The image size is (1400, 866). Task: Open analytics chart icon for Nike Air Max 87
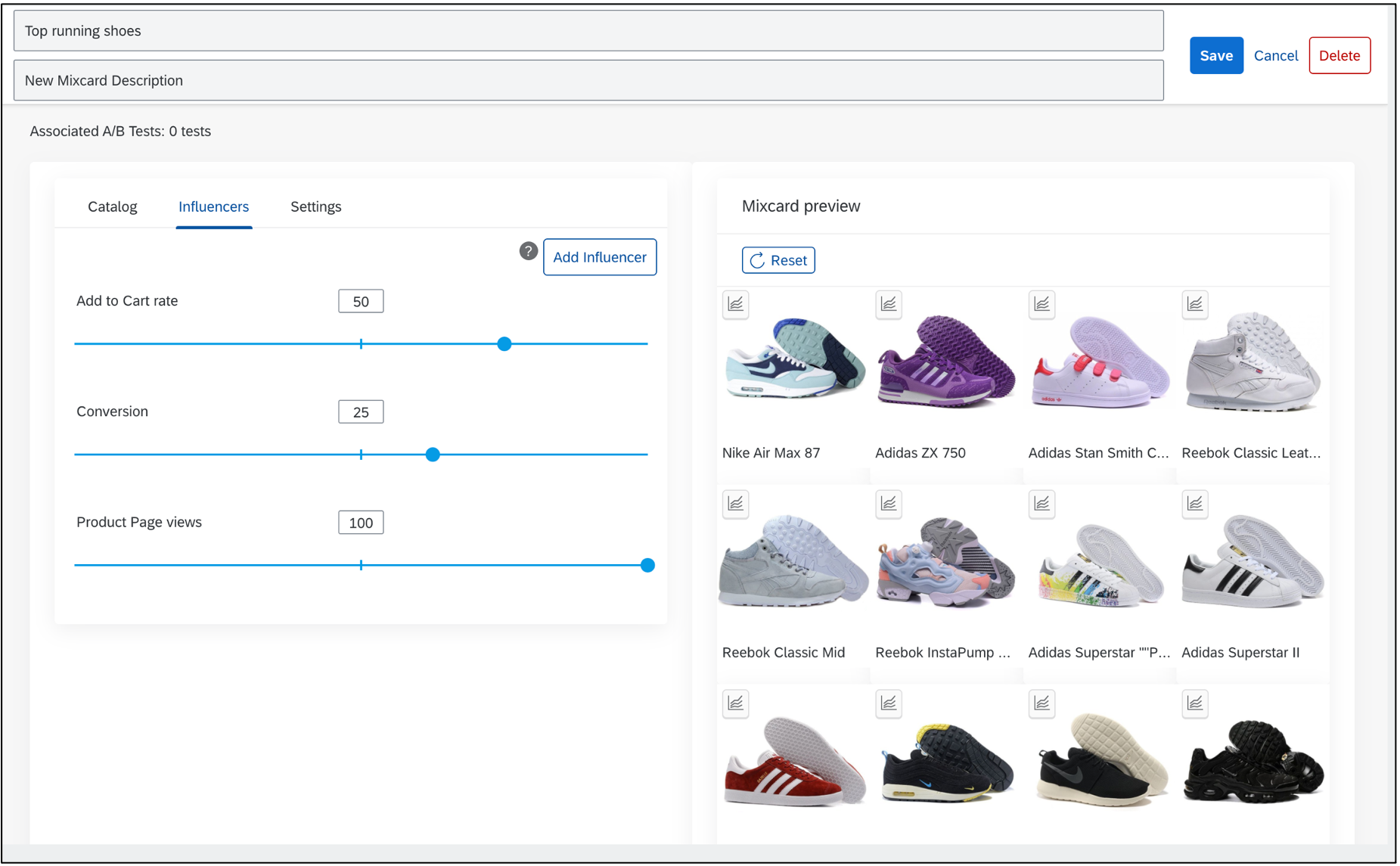[x=735, y=304]
